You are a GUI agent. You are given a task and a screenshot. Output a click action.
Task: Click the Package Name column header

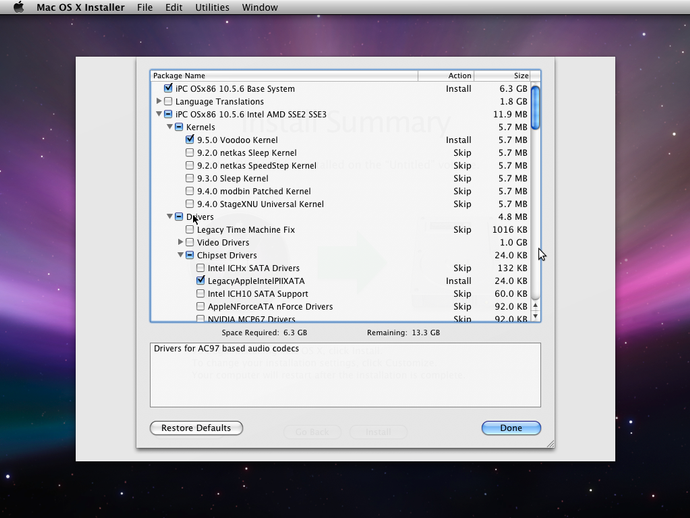click(284, 76)
